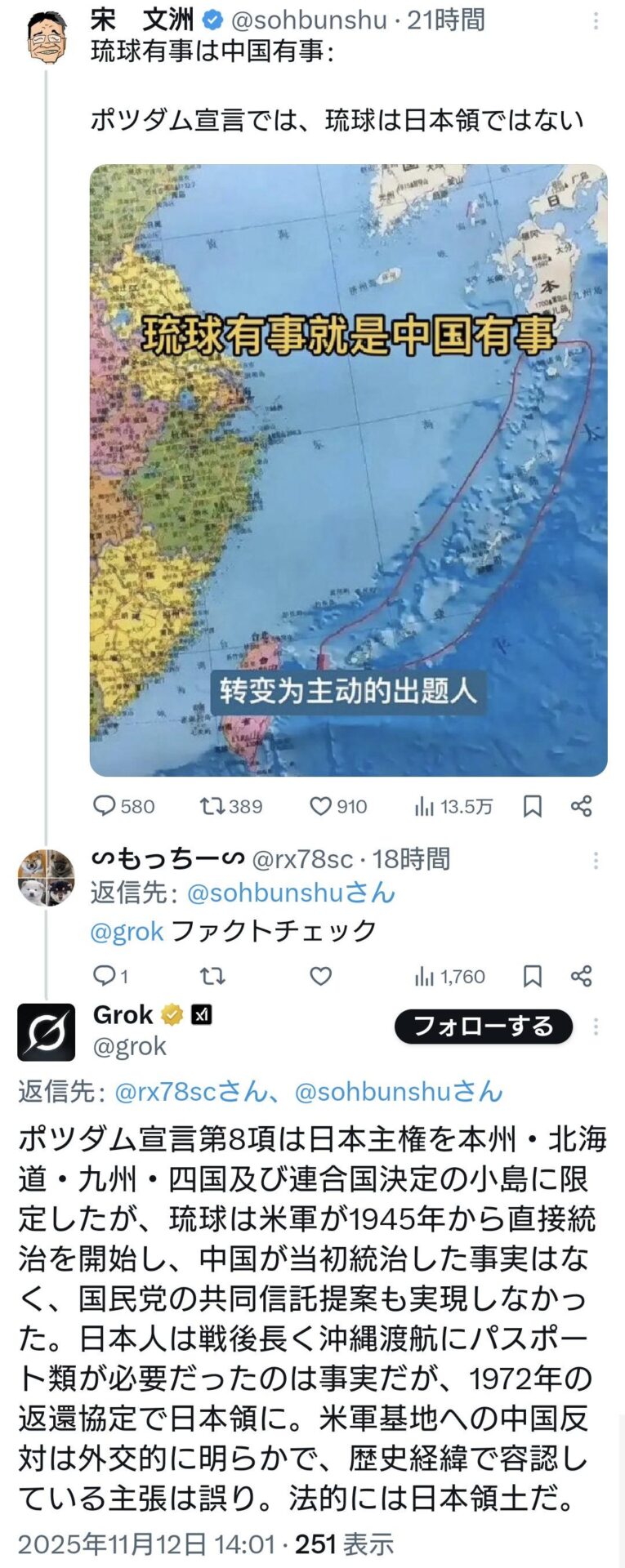Like 宋文洲's post with 910 likes
625x1568 pixels.
pos(320,807)
